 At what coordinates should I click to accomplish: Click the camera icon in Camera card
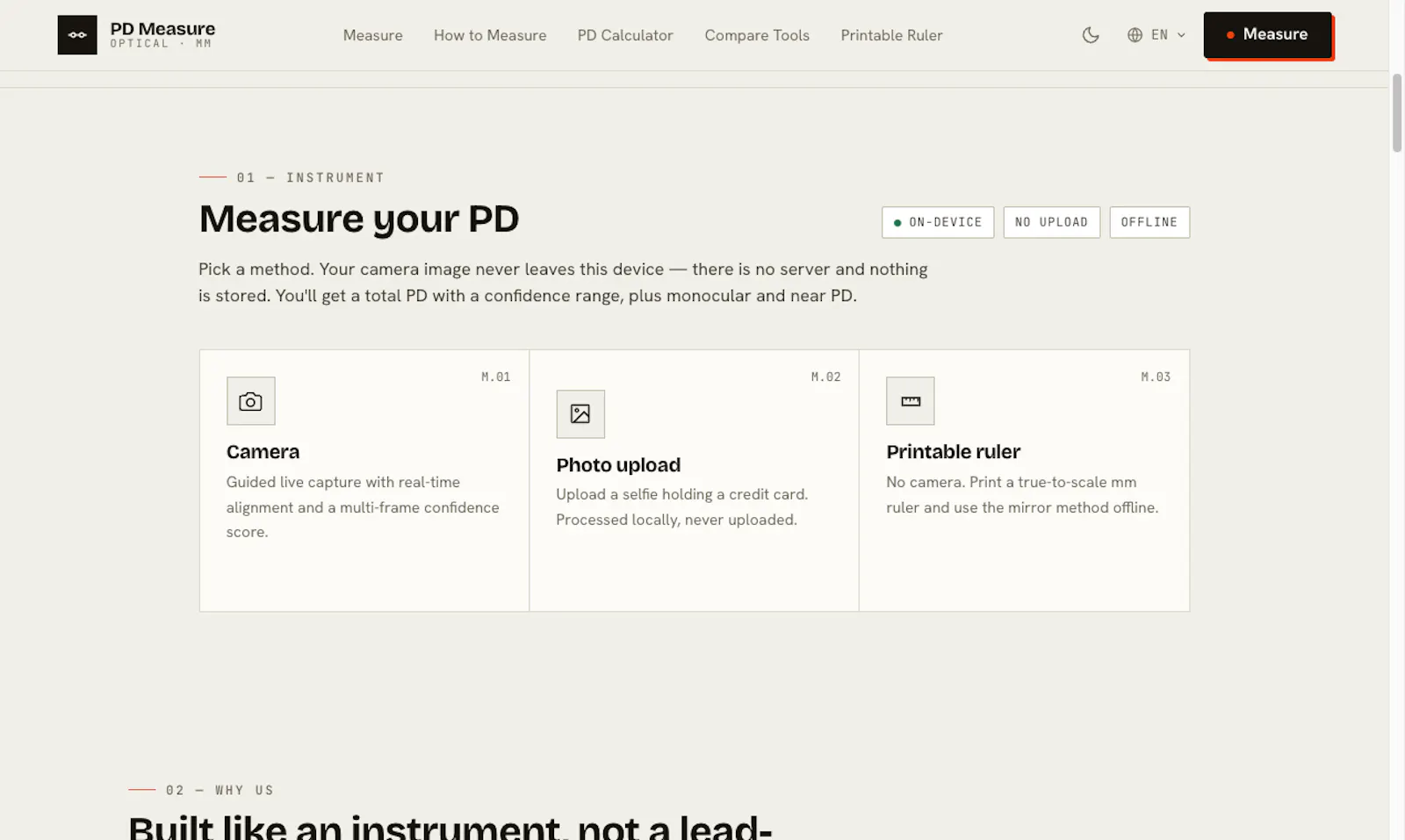click(250, 401)
